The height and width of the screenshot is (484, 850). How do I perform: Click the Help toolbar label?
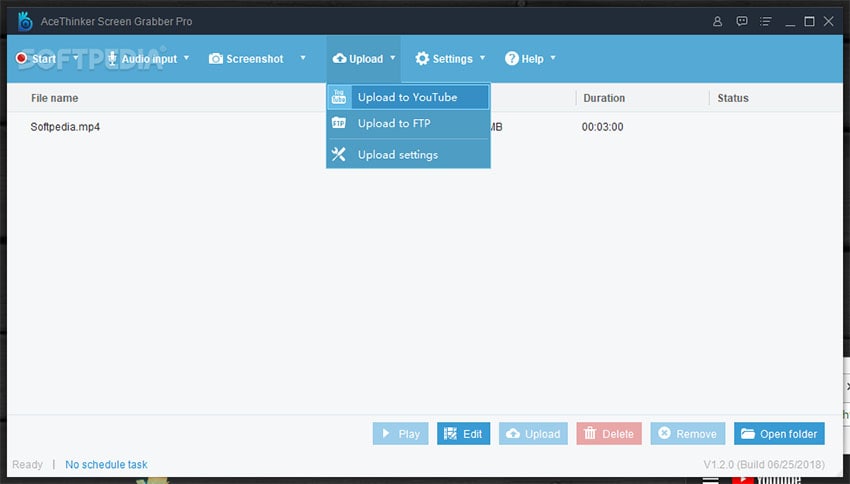[532, 59]
